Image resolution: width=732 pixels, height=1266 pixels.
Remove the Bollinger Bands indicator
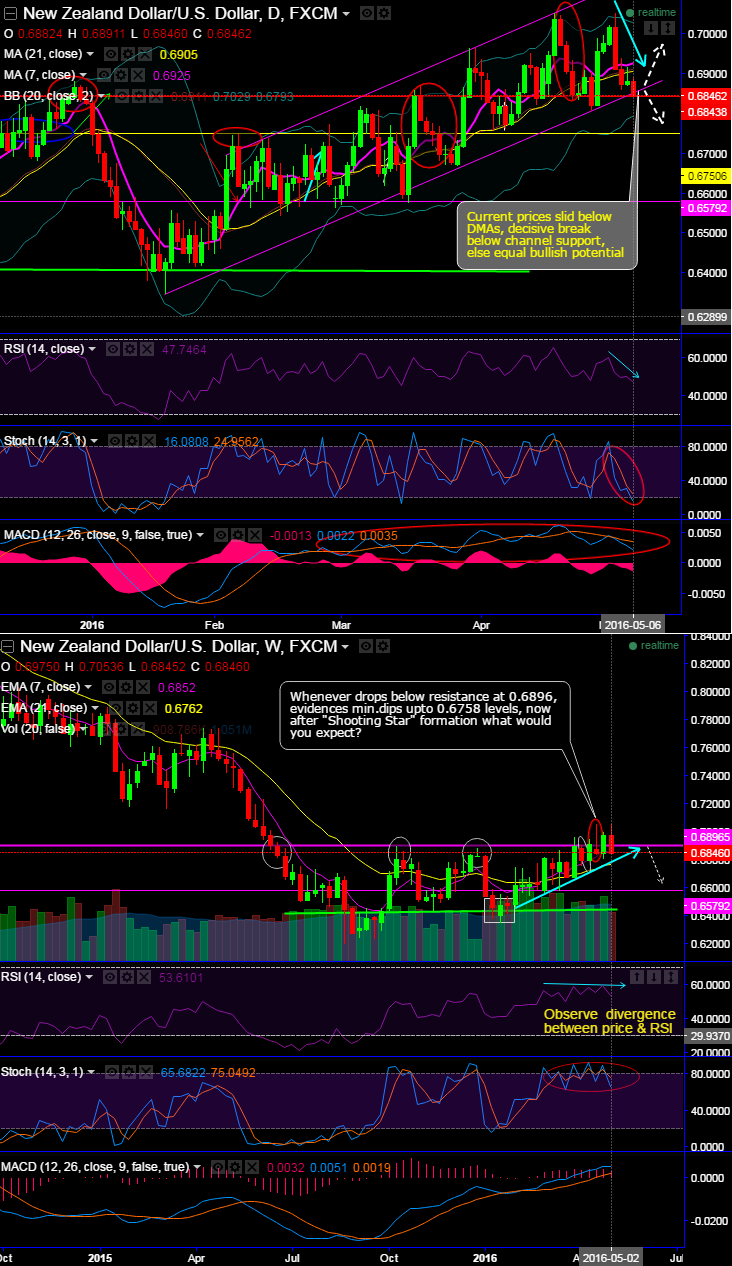coord(157,96)
